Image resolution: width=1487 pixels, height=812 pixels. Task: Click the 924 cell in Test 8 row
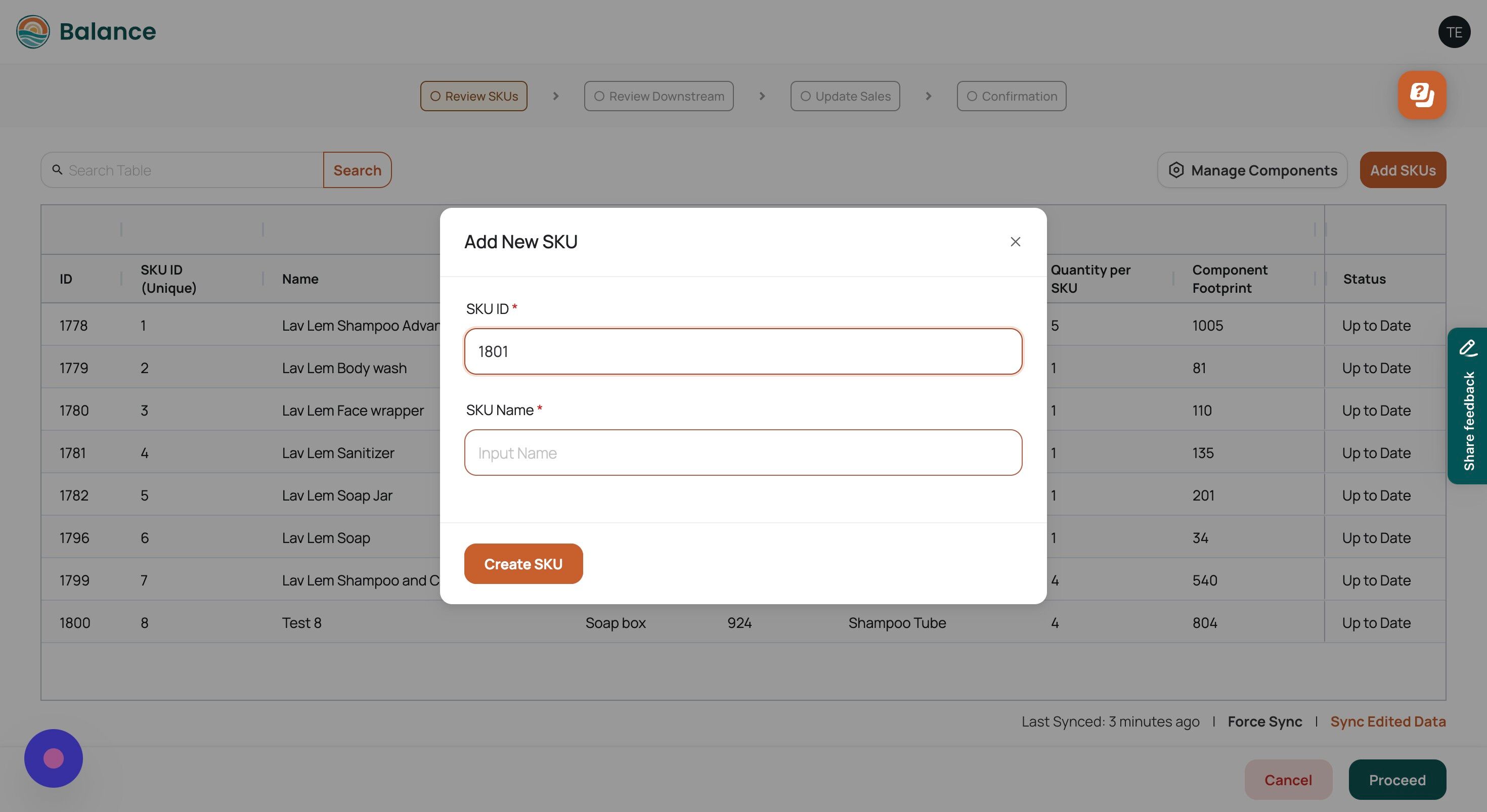click(739, 623)
